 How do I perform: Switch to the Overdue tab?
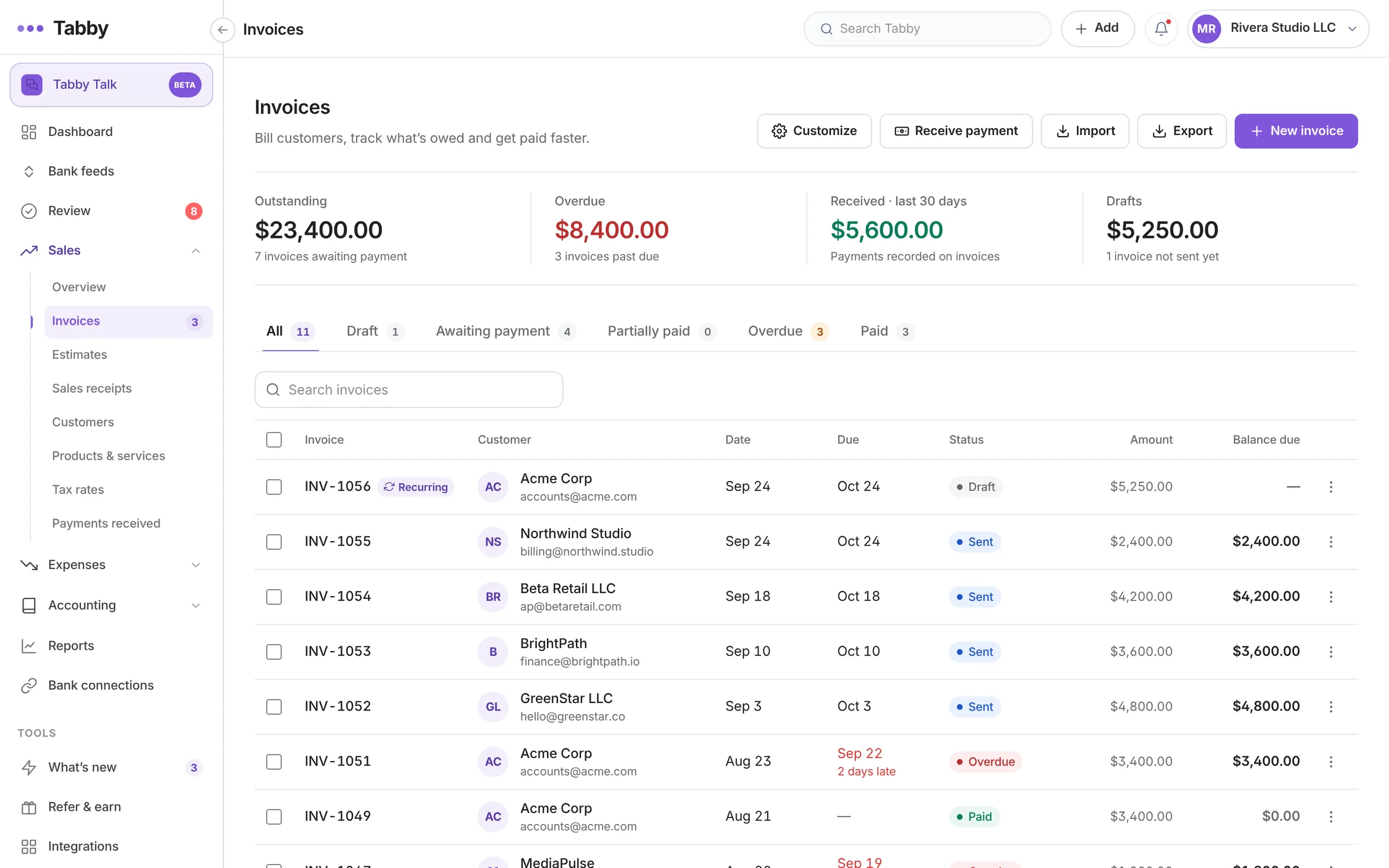pyautogui.click(x=788, y=332)
